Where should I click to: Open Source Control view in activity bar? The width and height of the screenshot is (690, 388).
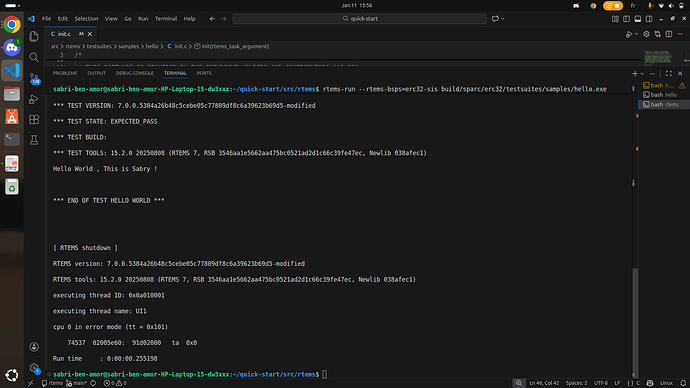point(34,78)
